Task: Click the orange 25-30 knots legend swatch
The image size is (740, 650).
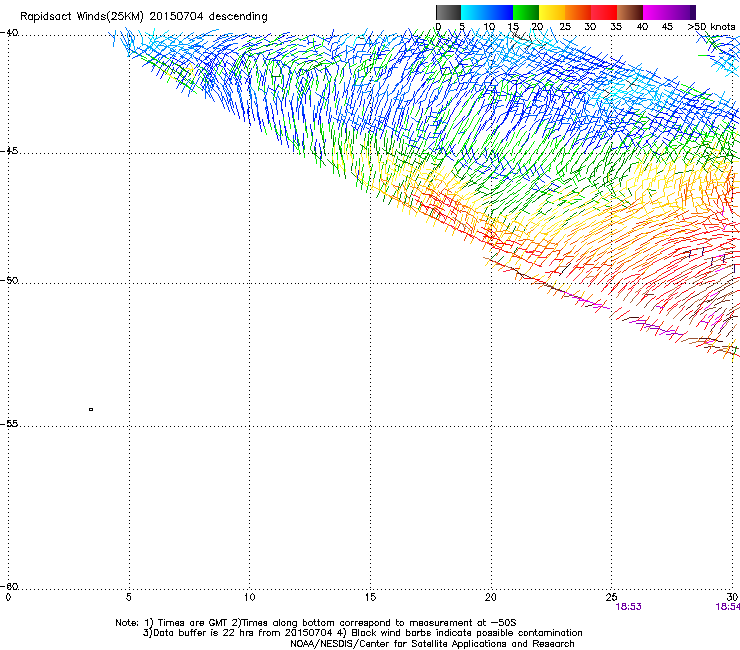Action: click(578, 12)
